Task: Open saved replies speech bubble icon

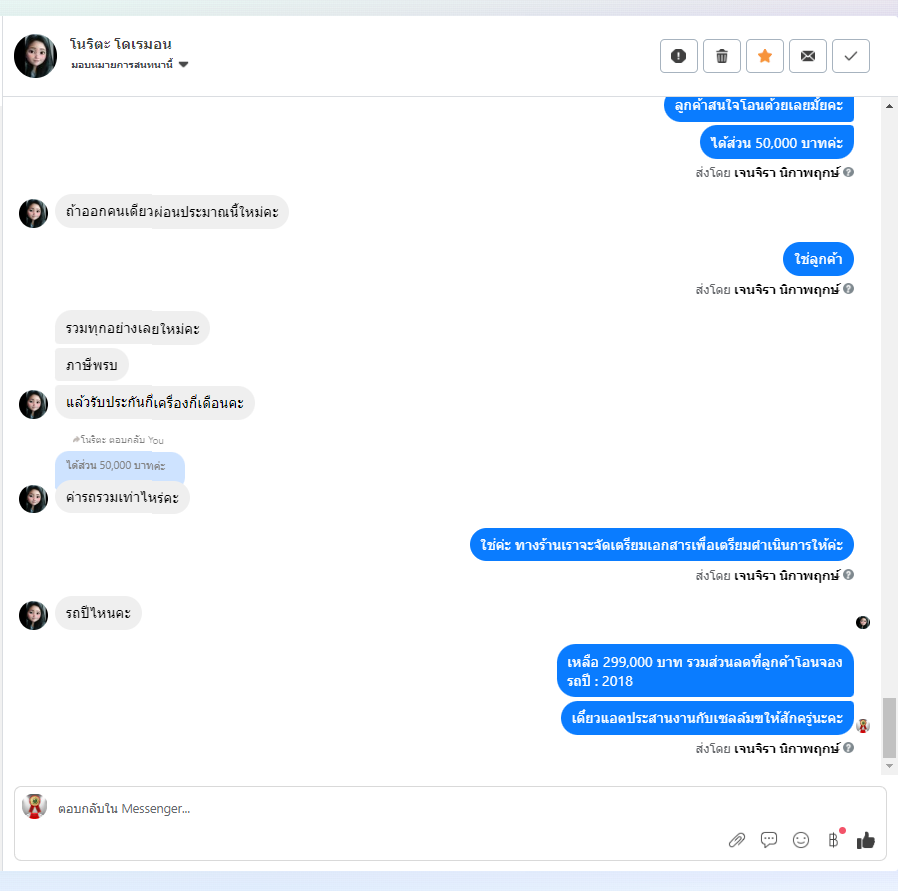Action: [769, 840]
